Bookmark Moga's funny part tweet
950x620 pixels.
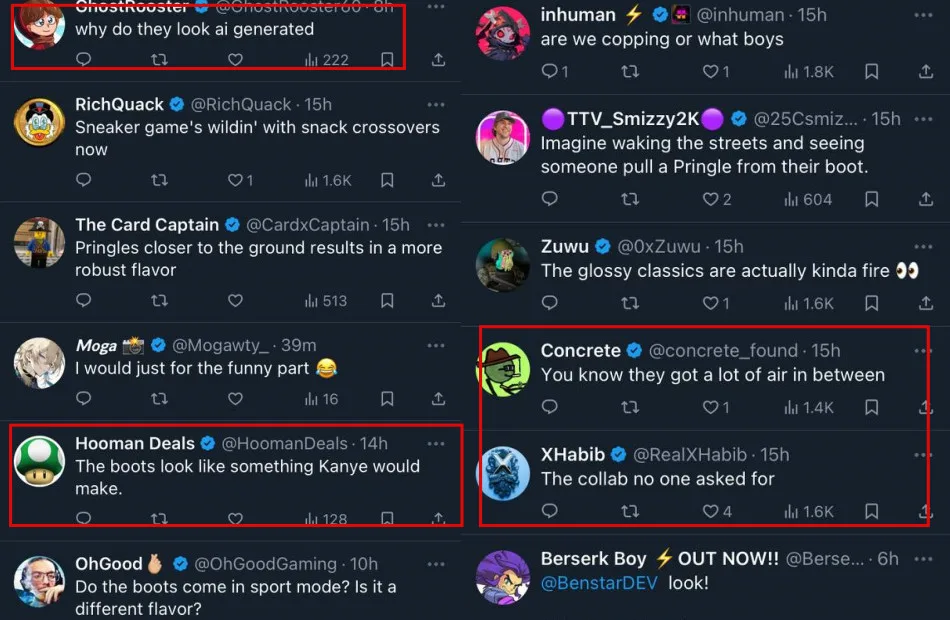(x=387, y=399)
